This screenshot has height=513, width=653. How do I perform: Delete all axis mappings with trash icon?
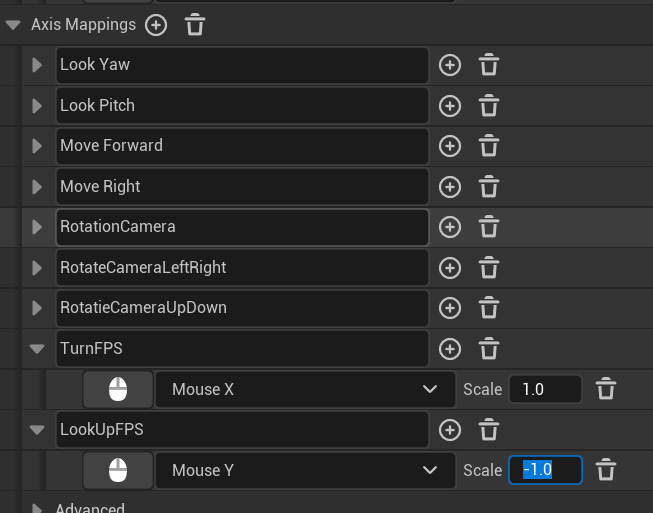click(196, 25)
